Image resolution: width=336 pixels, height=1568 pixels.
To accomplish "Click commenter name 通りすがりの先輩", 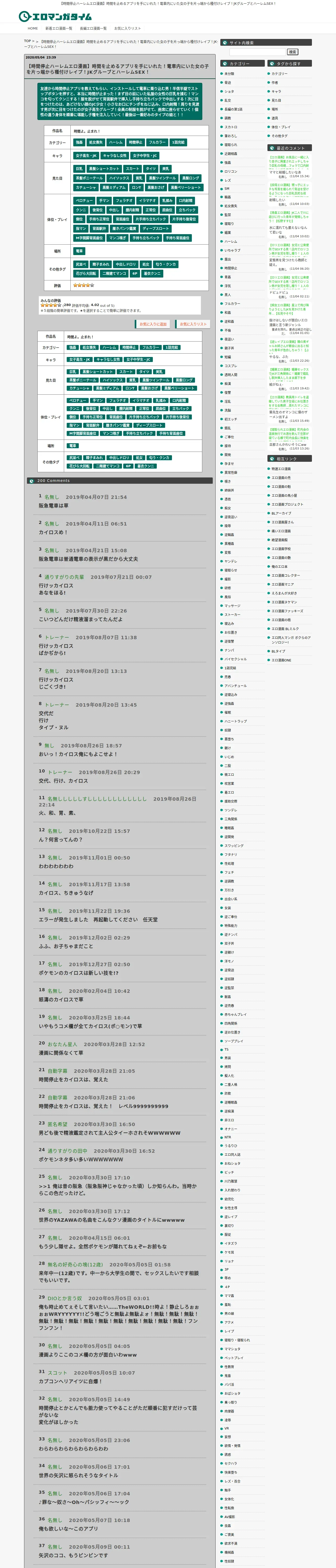I will (x=64, y=577).
